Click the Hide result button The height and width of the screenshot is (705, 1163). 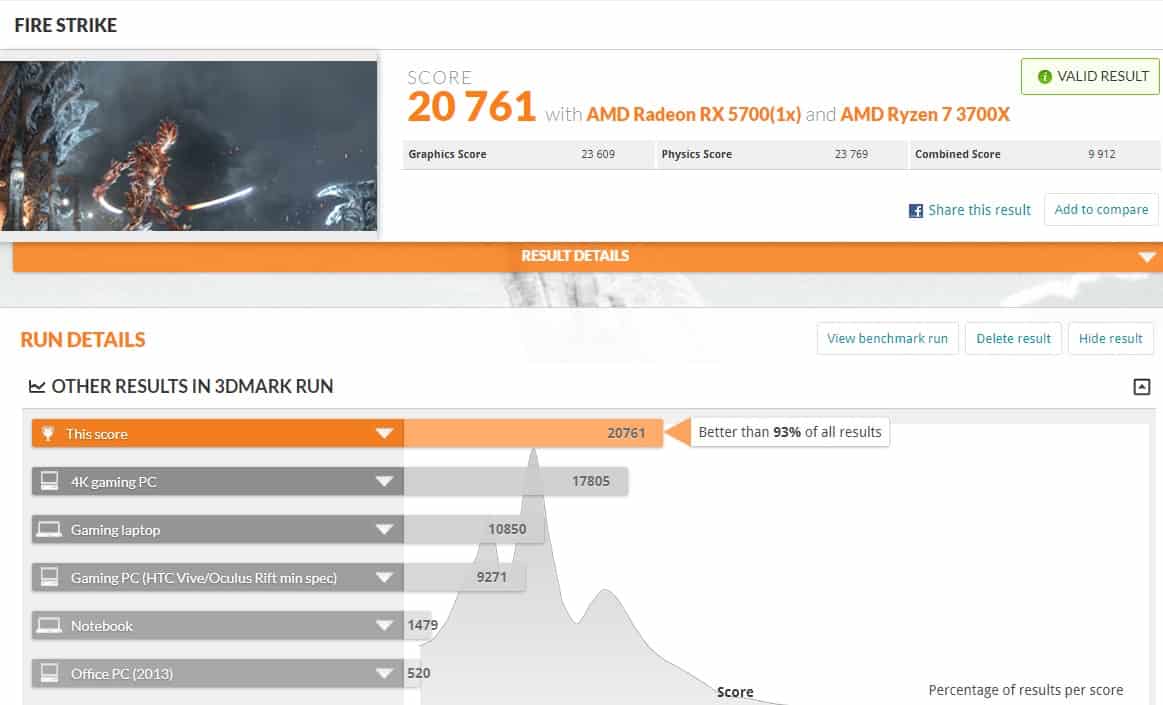1110,338
